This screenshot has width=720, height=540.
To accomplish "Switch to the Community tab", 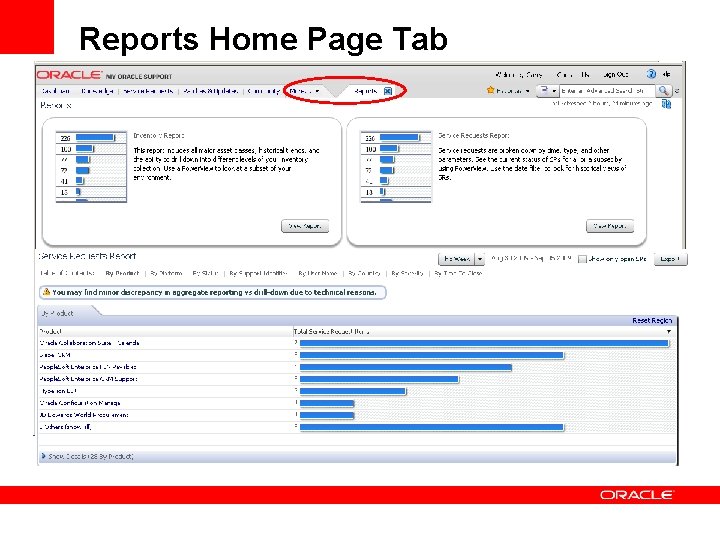I will coord(264,91).
